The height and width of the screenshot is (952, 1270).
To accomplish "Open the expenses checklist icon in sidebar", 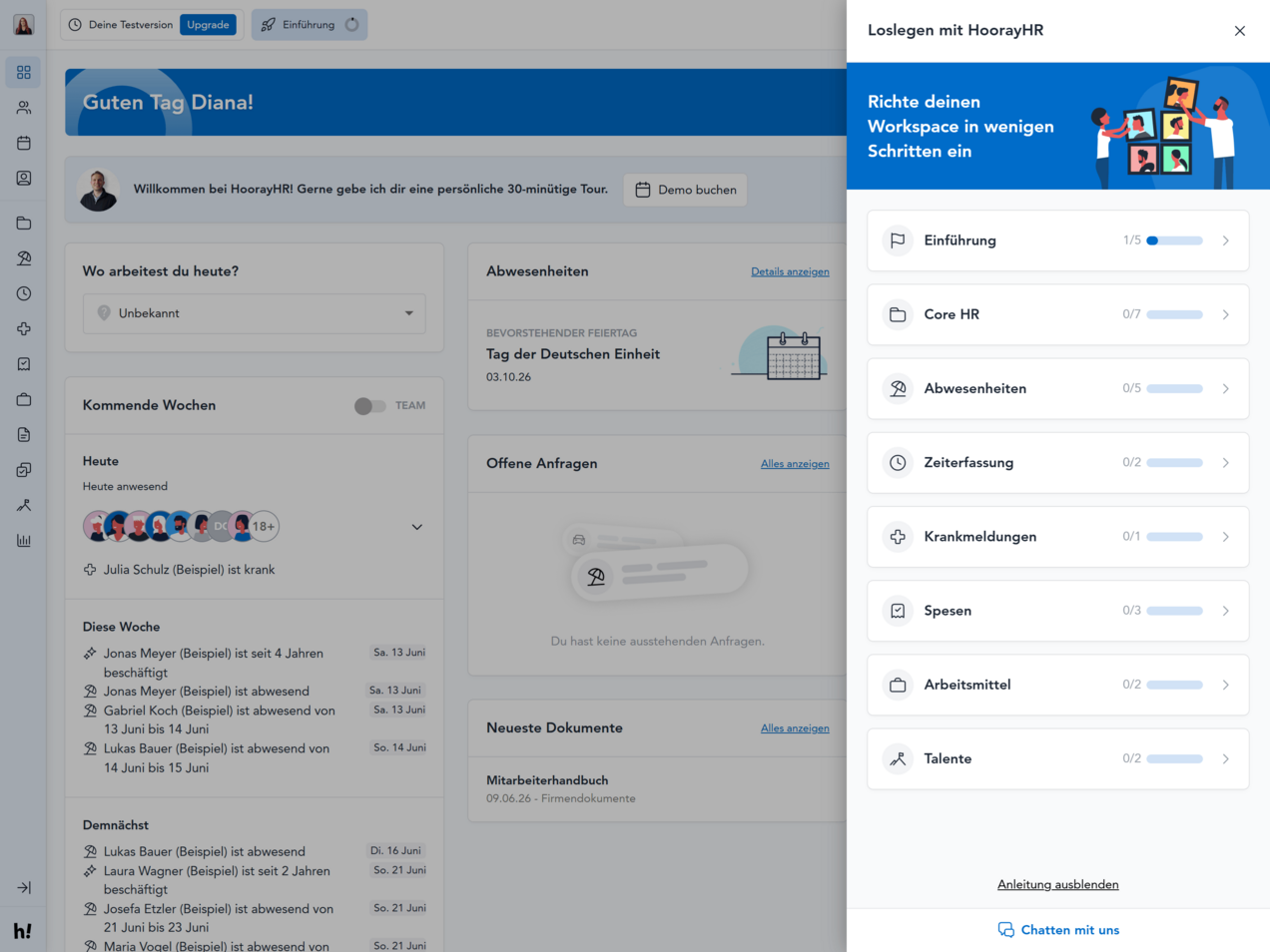I will (24, 364).
